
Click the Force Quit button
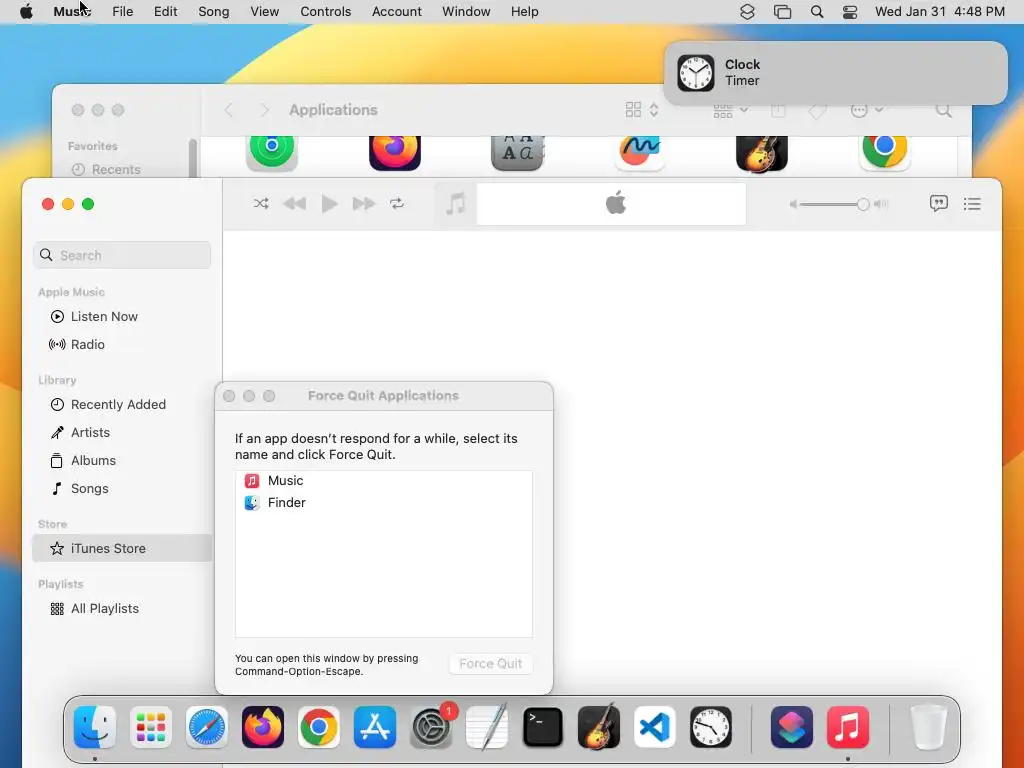(x=490, y=664)
